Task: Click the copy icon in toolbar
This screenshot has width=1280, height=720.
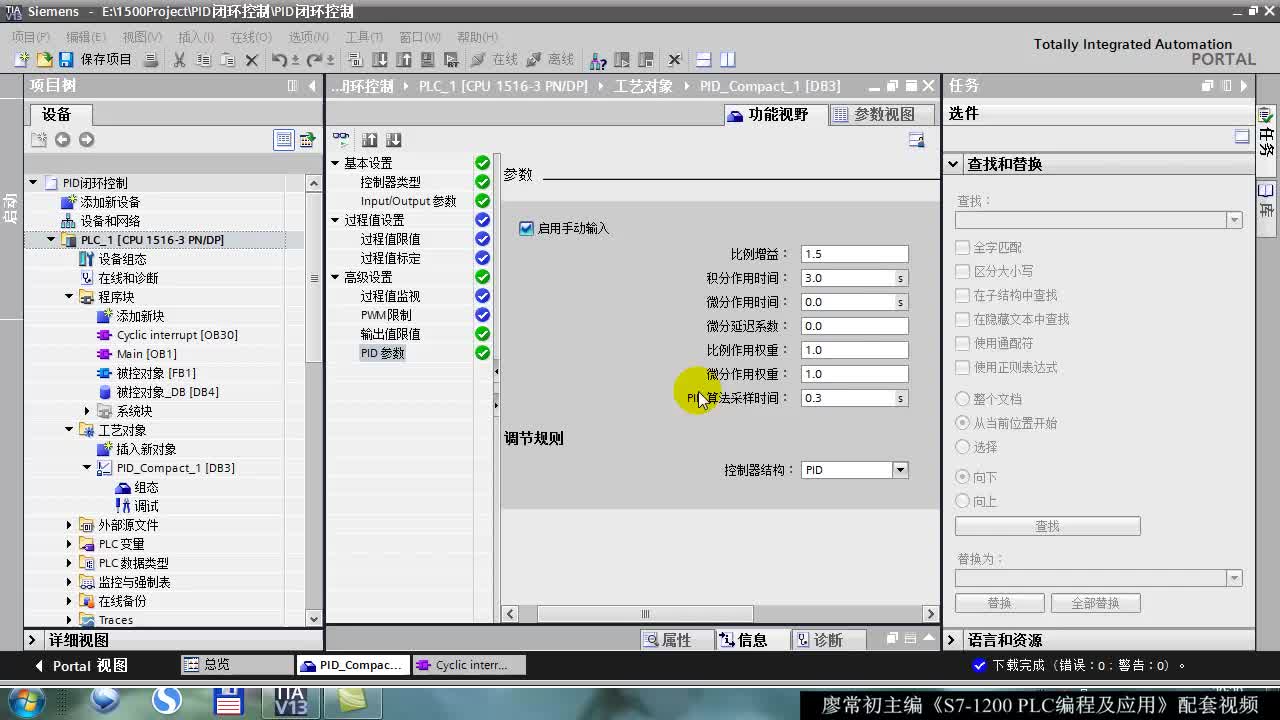Action: pyautogui.click(x=204, y=60)
